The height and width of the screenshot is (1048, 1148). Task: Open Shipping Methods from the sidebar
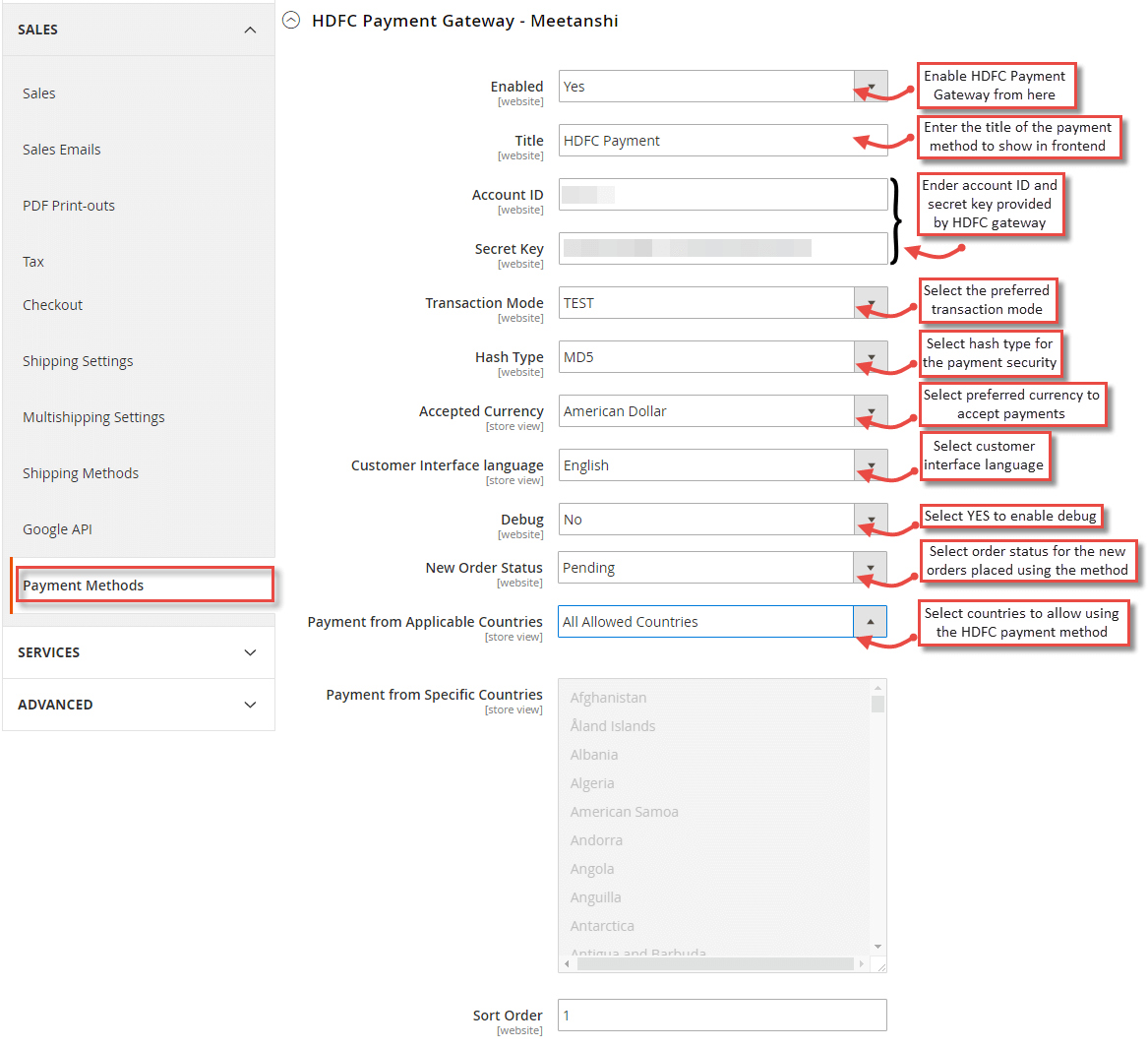[x=81, y=472]
